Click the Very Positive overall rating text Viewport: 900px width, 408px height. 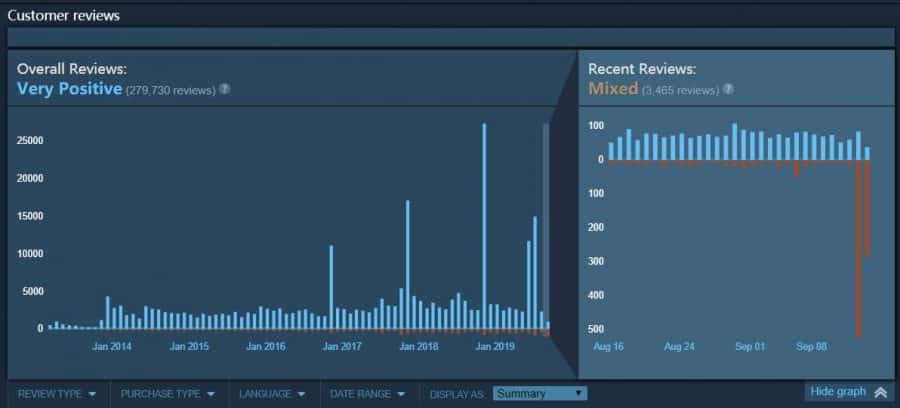click(x=69, y=88)
